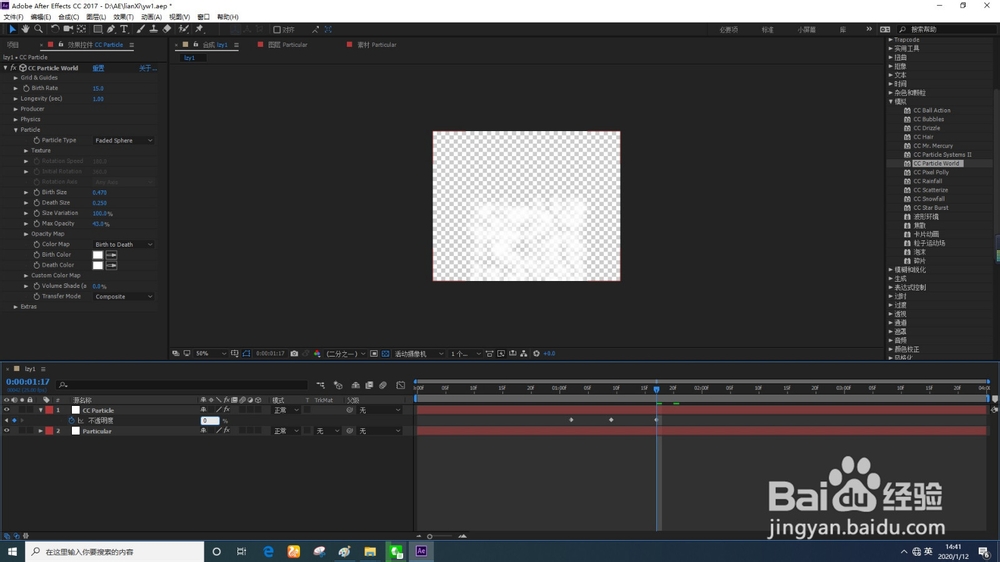Select the Roto Brush tool
This screenshot has width=1000, height=562.
(x=184, y=29)
